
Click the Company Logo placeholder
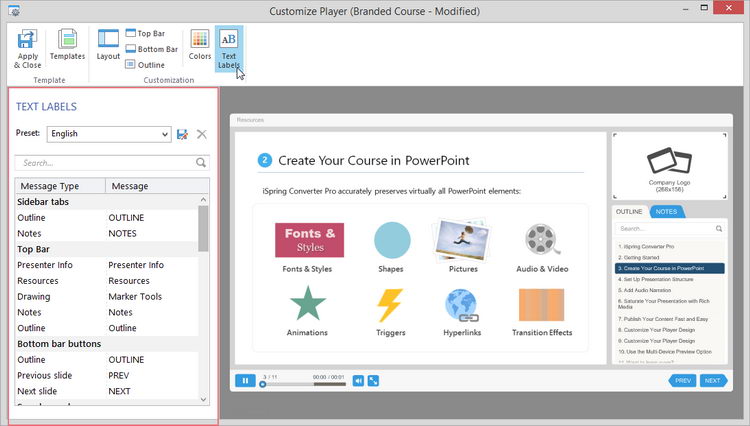tap(670, 166)
